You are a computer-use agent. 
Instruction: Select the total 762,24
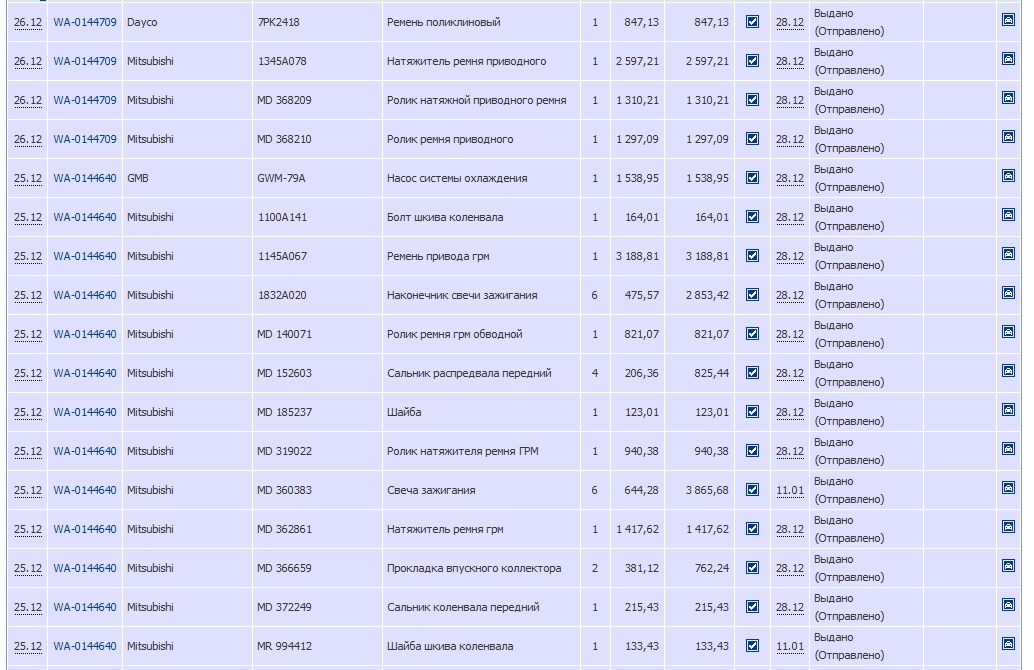pos(712,568)
